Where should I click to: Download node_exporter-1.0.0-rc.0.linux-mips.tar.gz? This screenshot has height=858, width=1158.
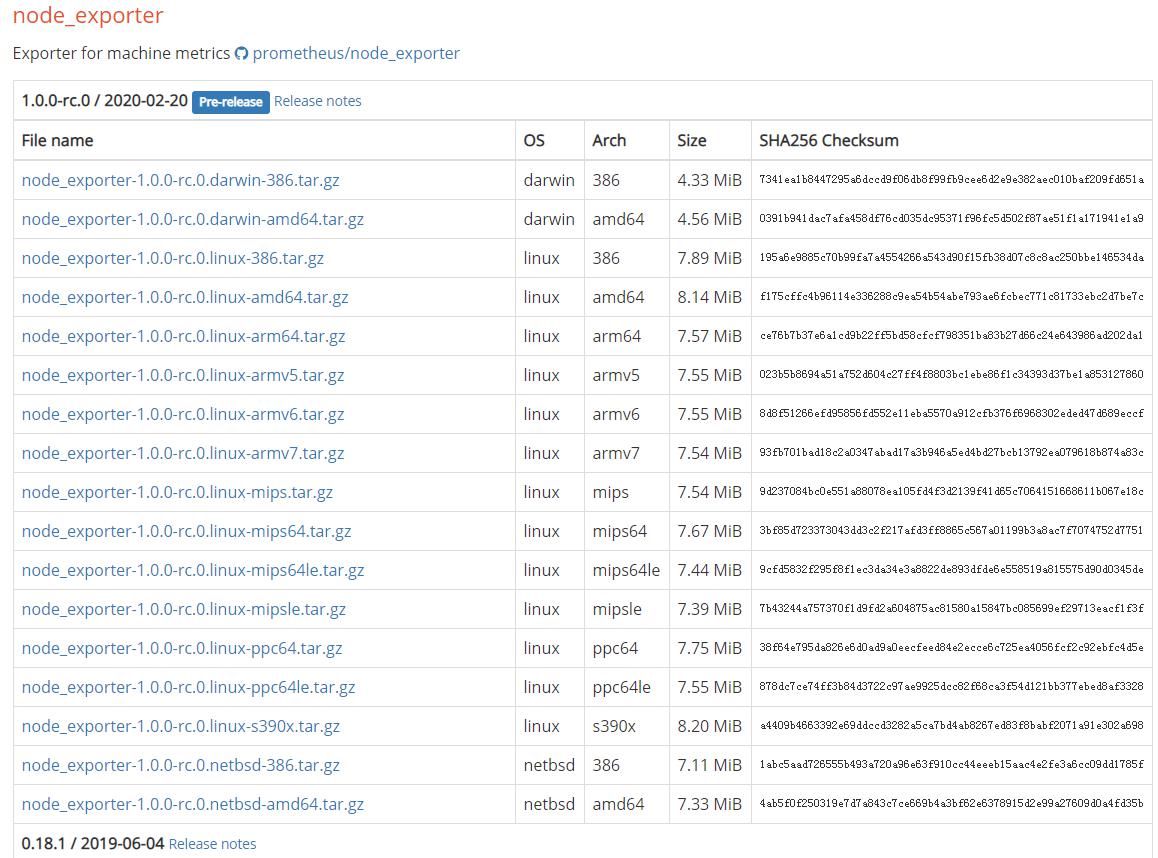point(177,493)
